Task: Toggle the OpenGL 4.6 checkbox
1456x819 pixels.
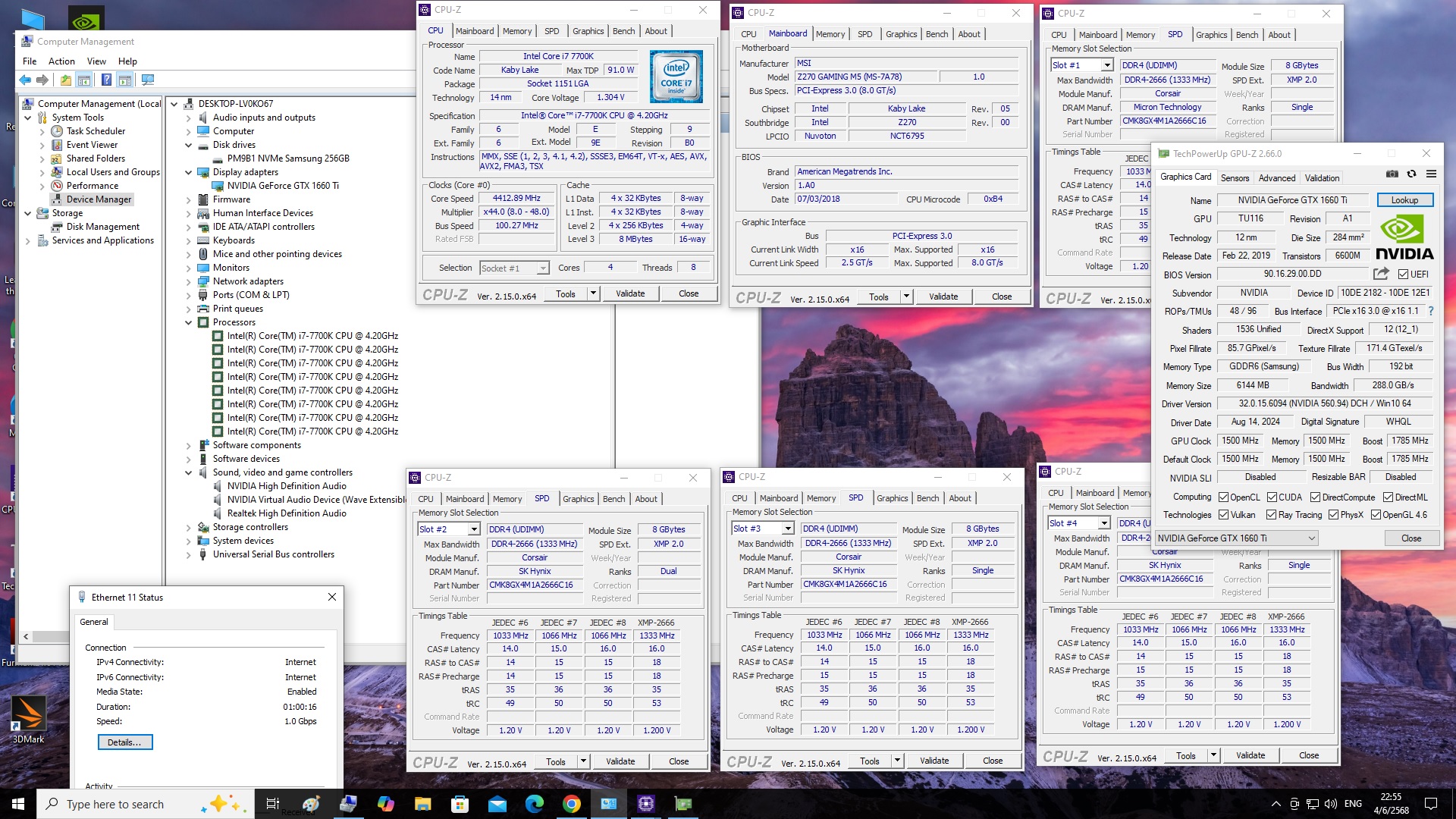Action: point(1376,515)
